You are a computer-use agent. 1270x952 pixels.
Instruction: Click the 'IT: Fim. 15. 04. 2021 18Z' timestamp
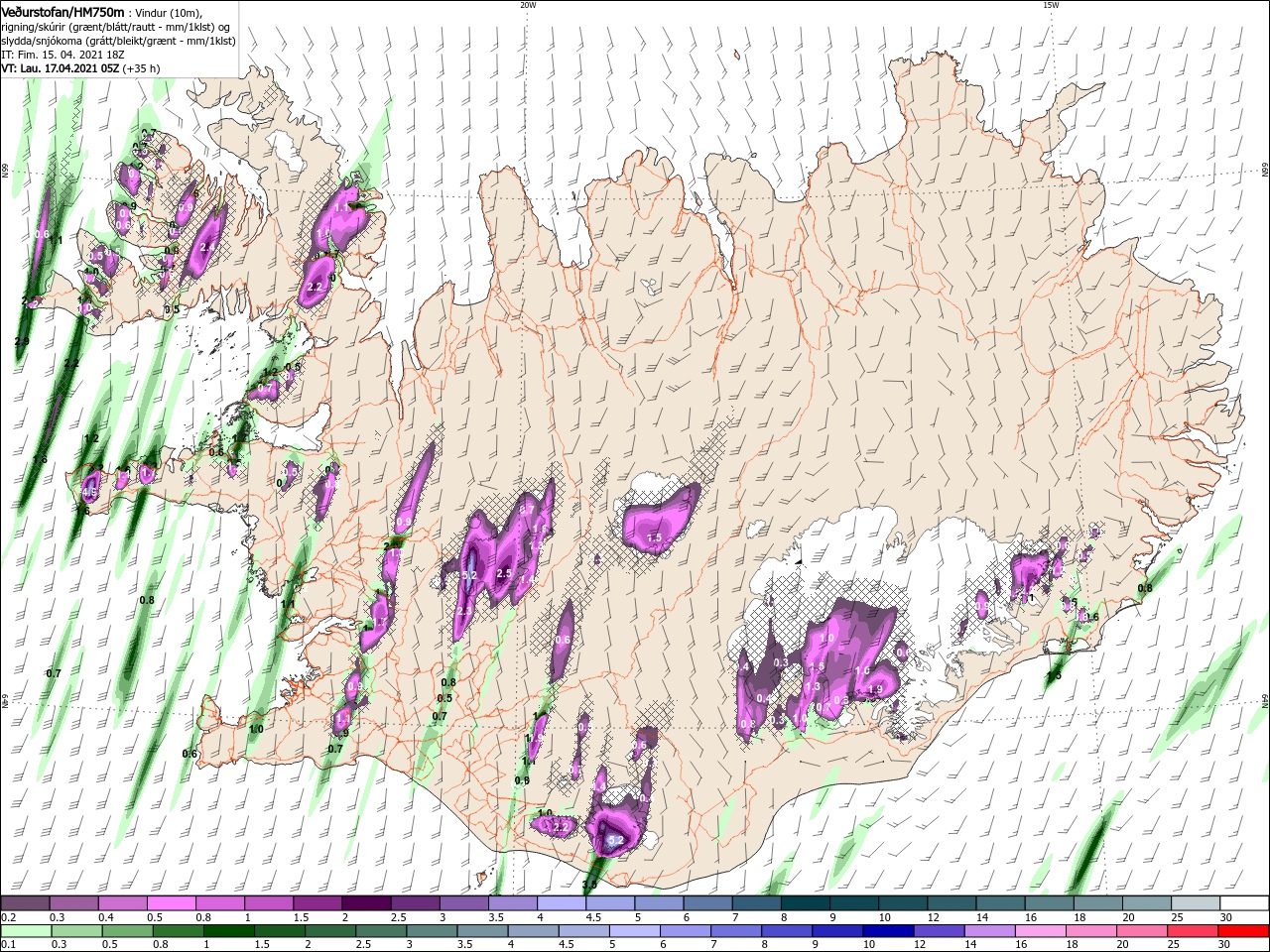tap(62, 55)
